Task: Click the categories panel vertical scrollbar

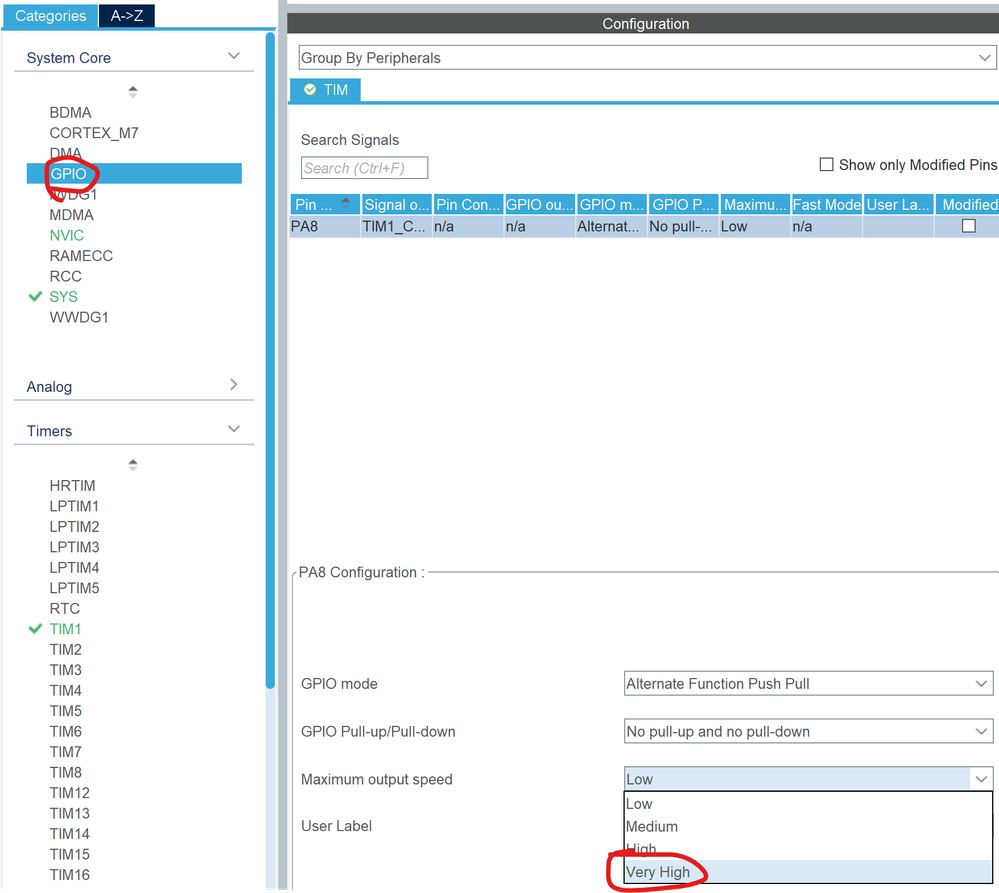Action: 270,360
